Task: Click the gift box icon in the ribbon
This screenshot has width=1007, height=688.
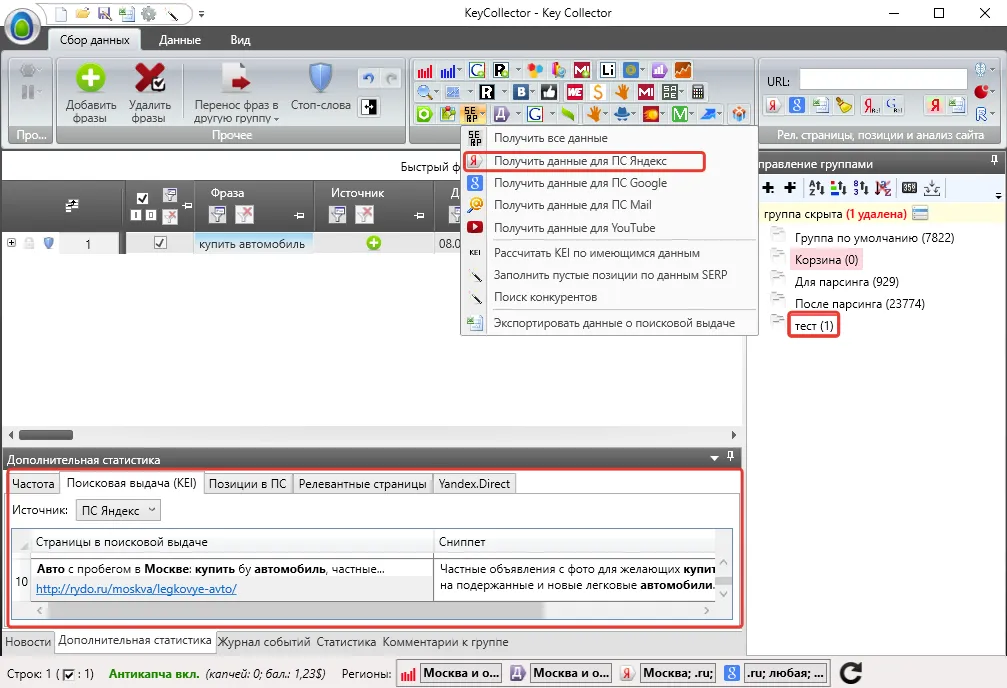Action: [x=739, y=114]
